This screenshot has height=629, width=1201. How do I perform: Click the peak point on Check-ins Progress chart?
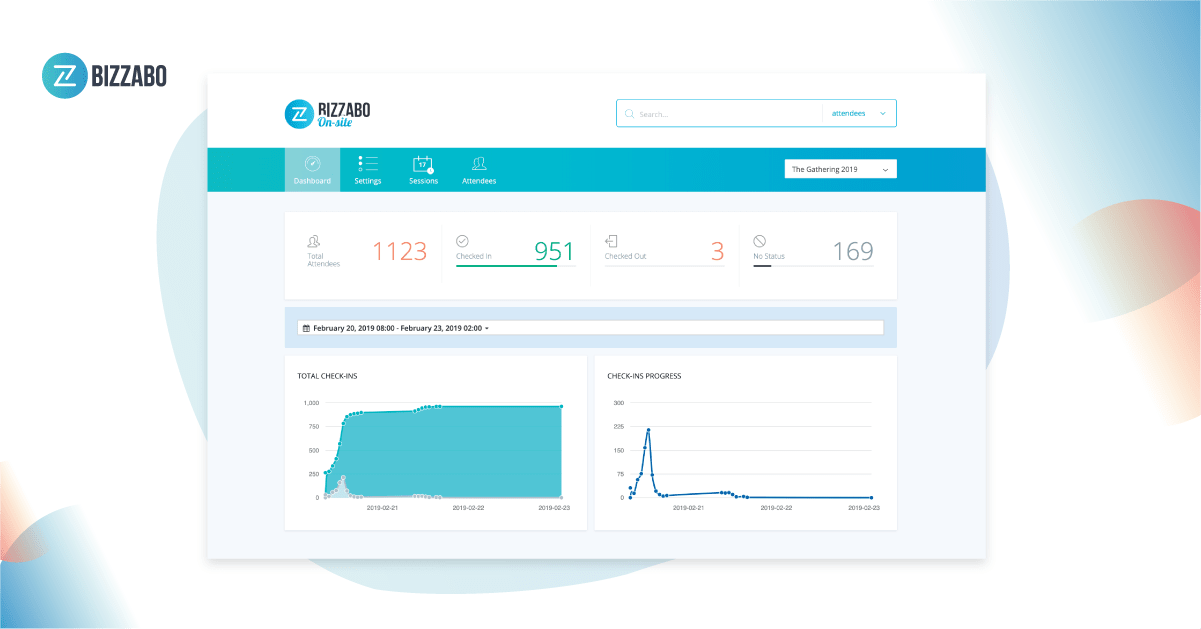click(x=648, y=430)
